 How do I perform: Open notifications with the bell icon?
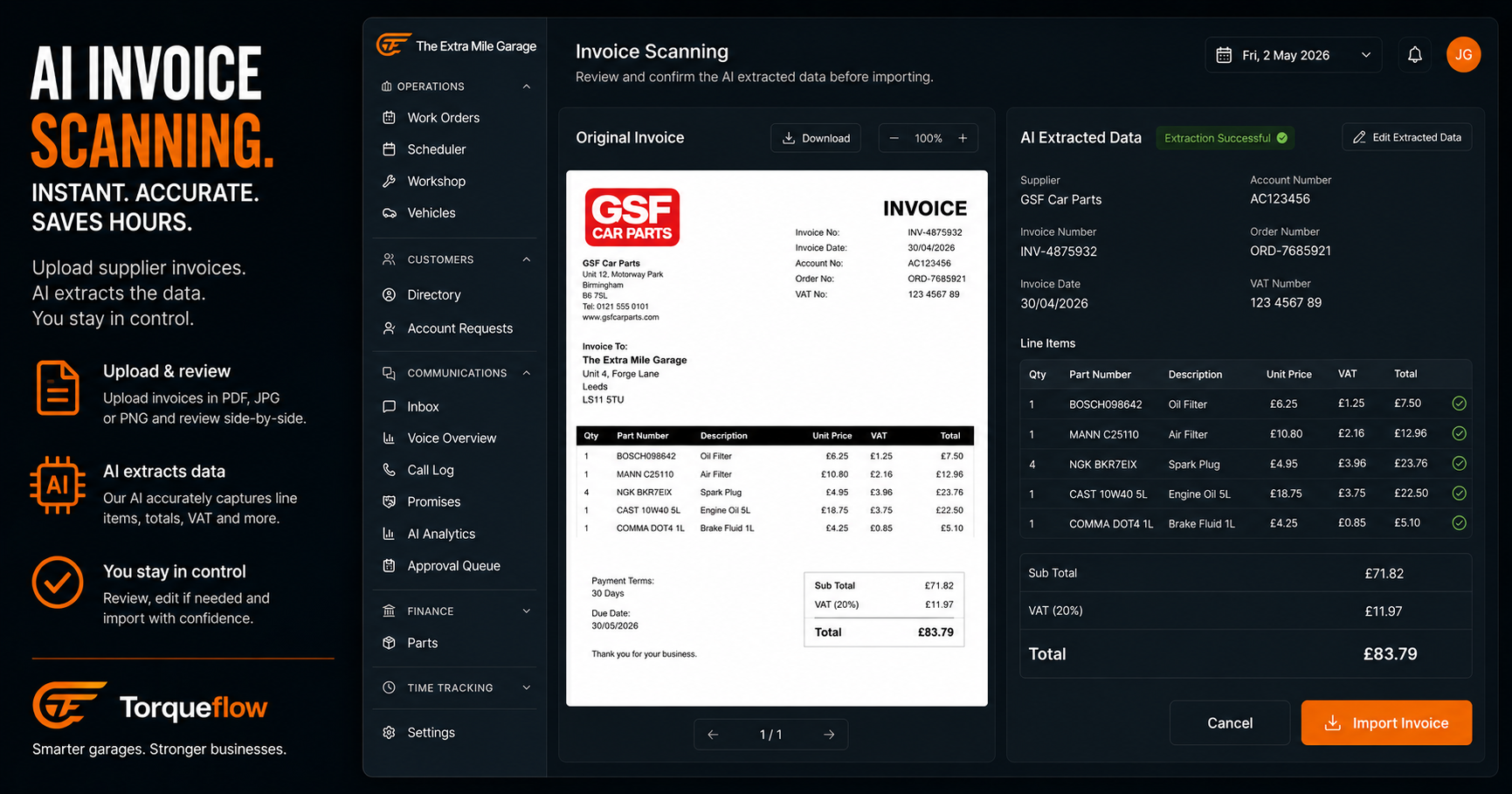pos(1415,55)
